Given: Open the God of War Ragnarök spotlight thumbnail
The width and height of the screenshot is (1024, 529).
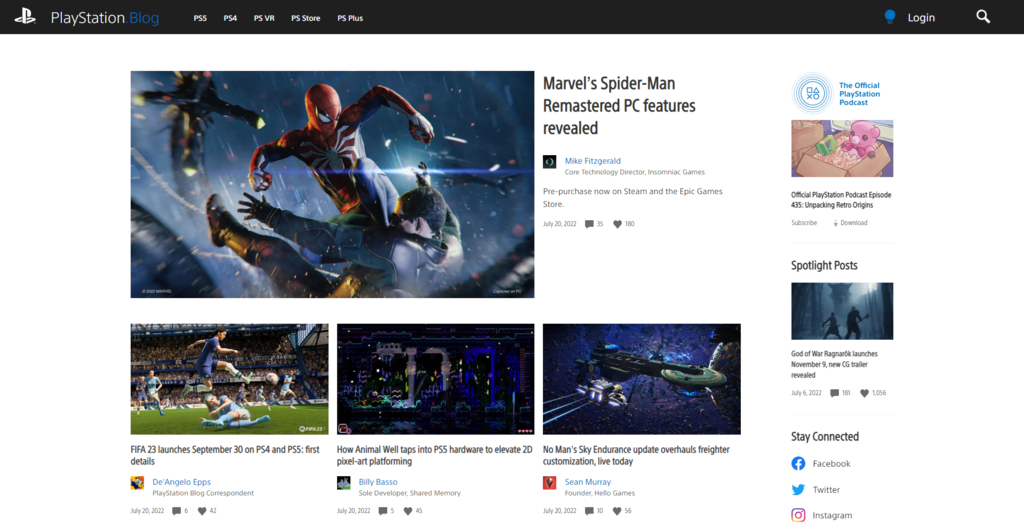Looking at the screenshot, I should point(842,311).
